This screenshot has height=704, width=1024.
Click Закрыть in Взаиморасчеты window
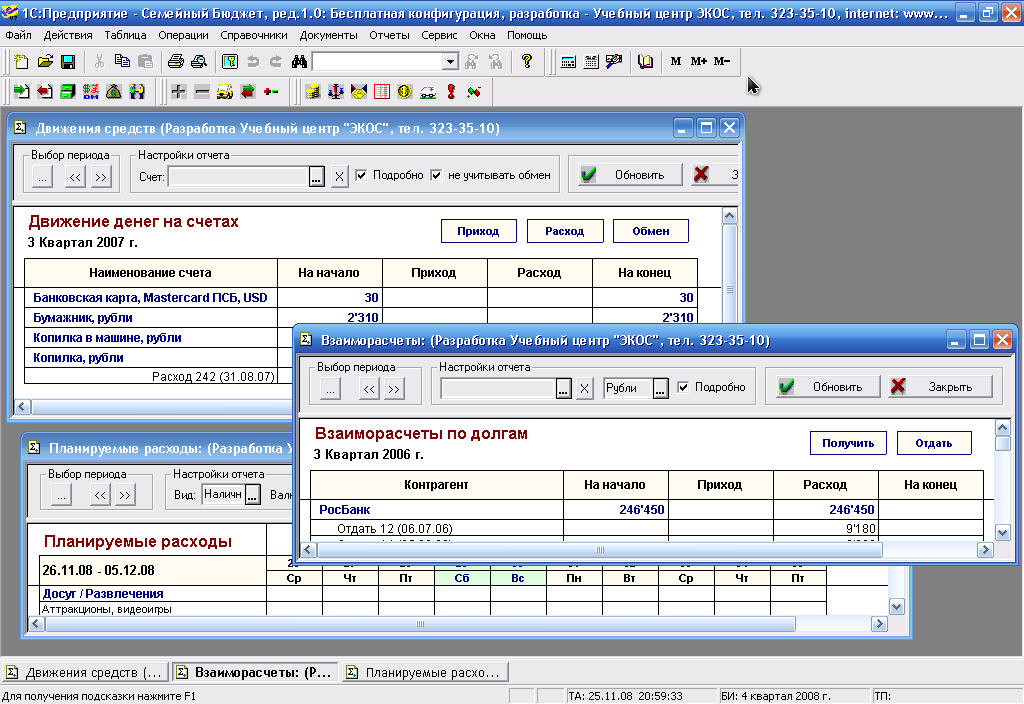(940, 387)
